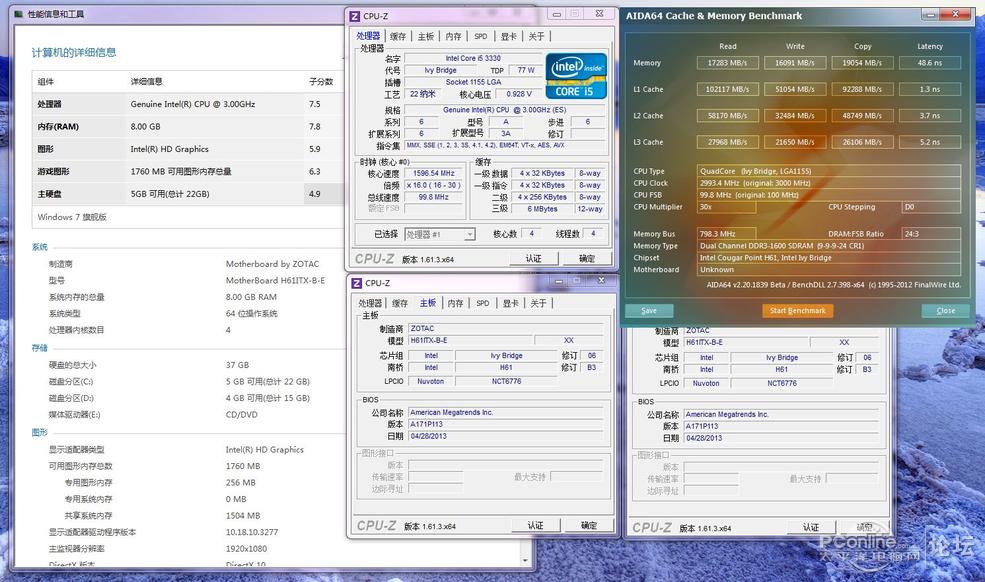Switch to 主板 tab in CPU-Z window with Intel logo

click(x=426, y=36)
